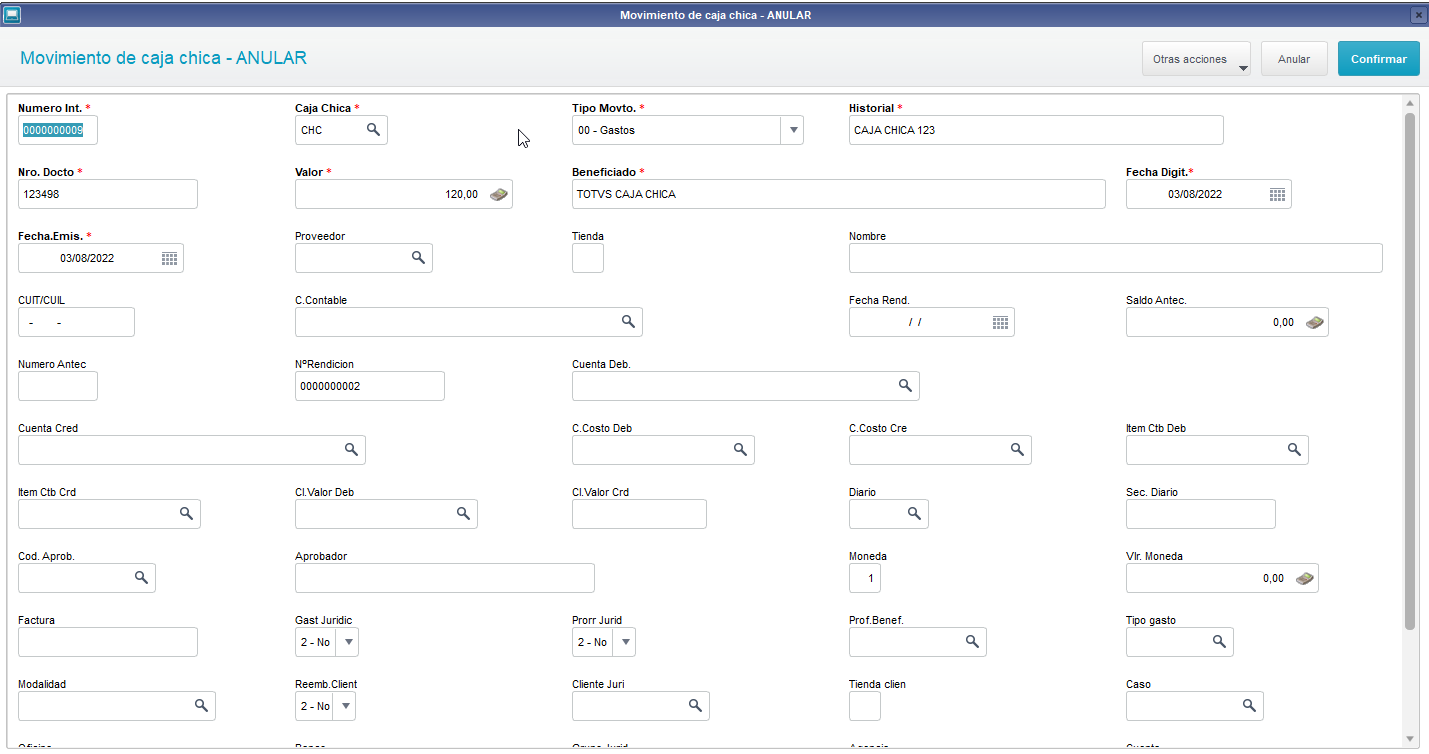Click the Nombre field
This screenshot has width=1429, height=754.
[1116, 258]
